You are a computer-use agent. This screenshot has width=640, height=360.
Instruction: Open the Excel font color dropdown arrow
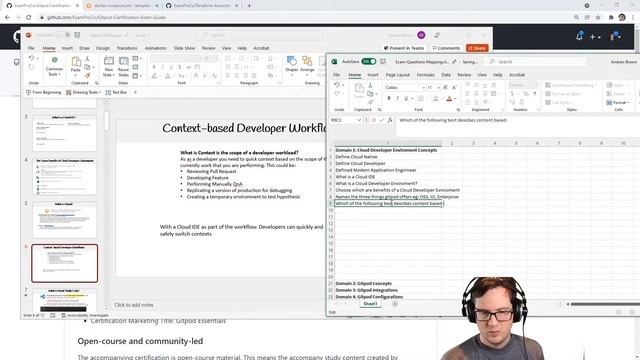point(456,98)
